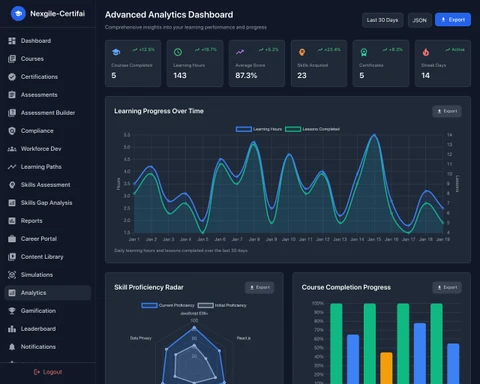Click the Simulations icon in sidebar
480x384 pixels.
[x=12, y=275]
